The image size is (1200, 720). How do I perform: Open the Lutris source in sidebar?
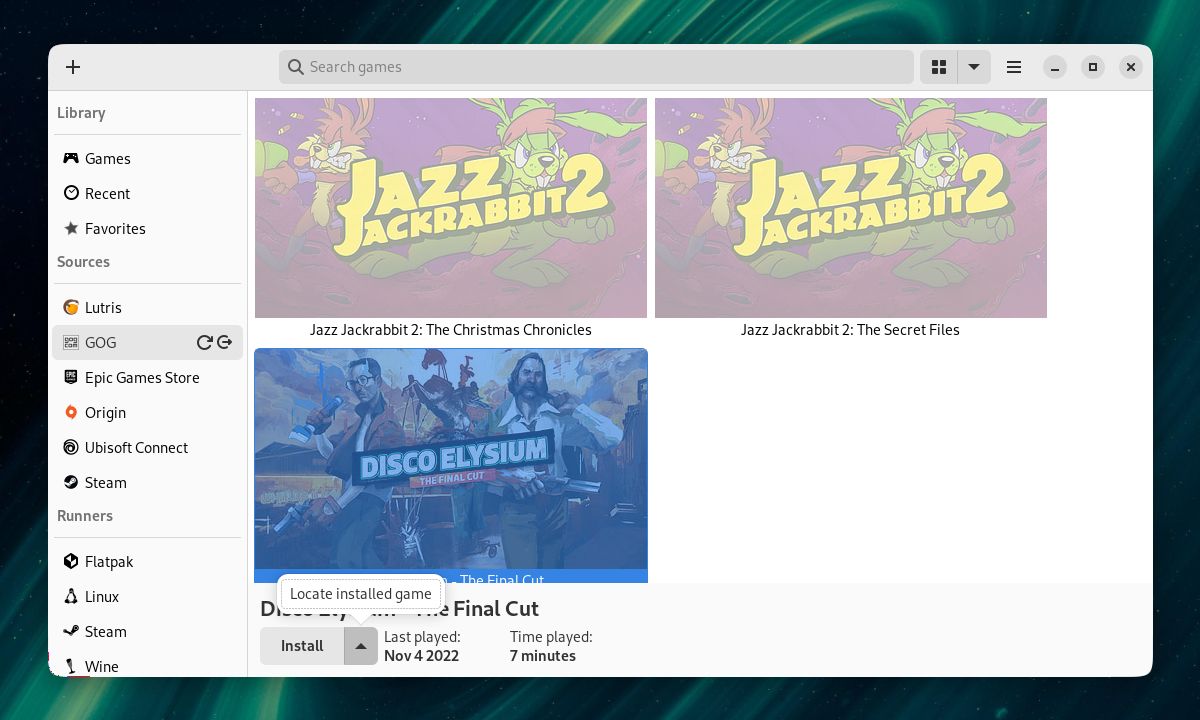coord(103,307)
